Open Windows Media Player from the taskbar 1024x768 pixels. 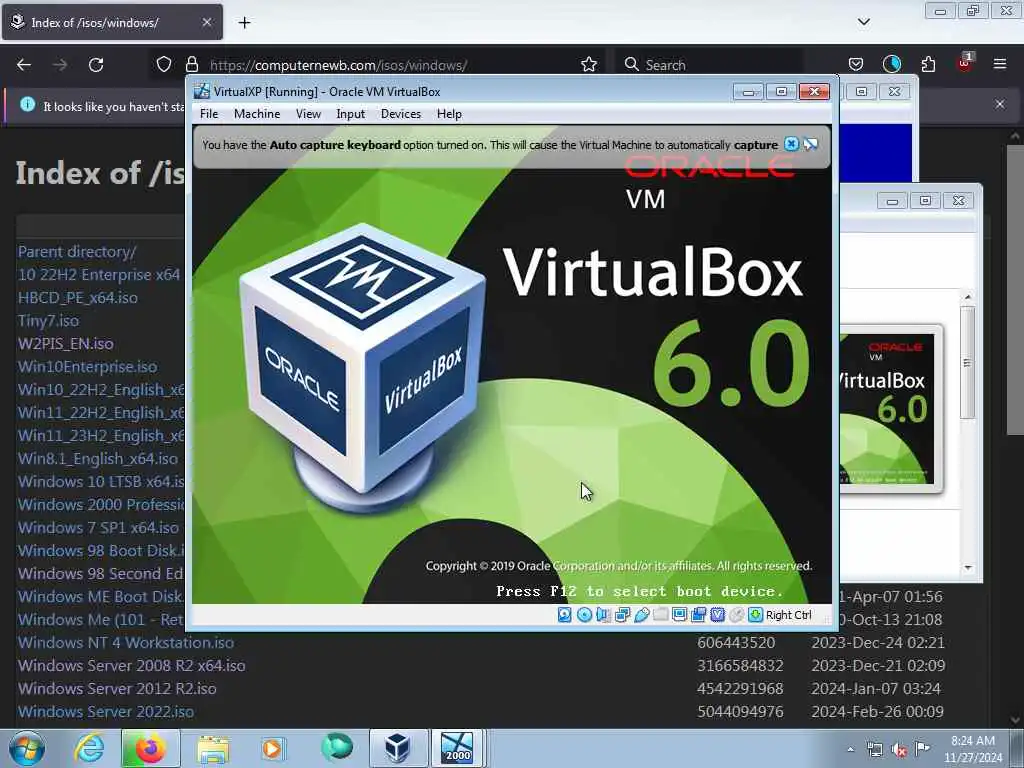click(272, 748)
